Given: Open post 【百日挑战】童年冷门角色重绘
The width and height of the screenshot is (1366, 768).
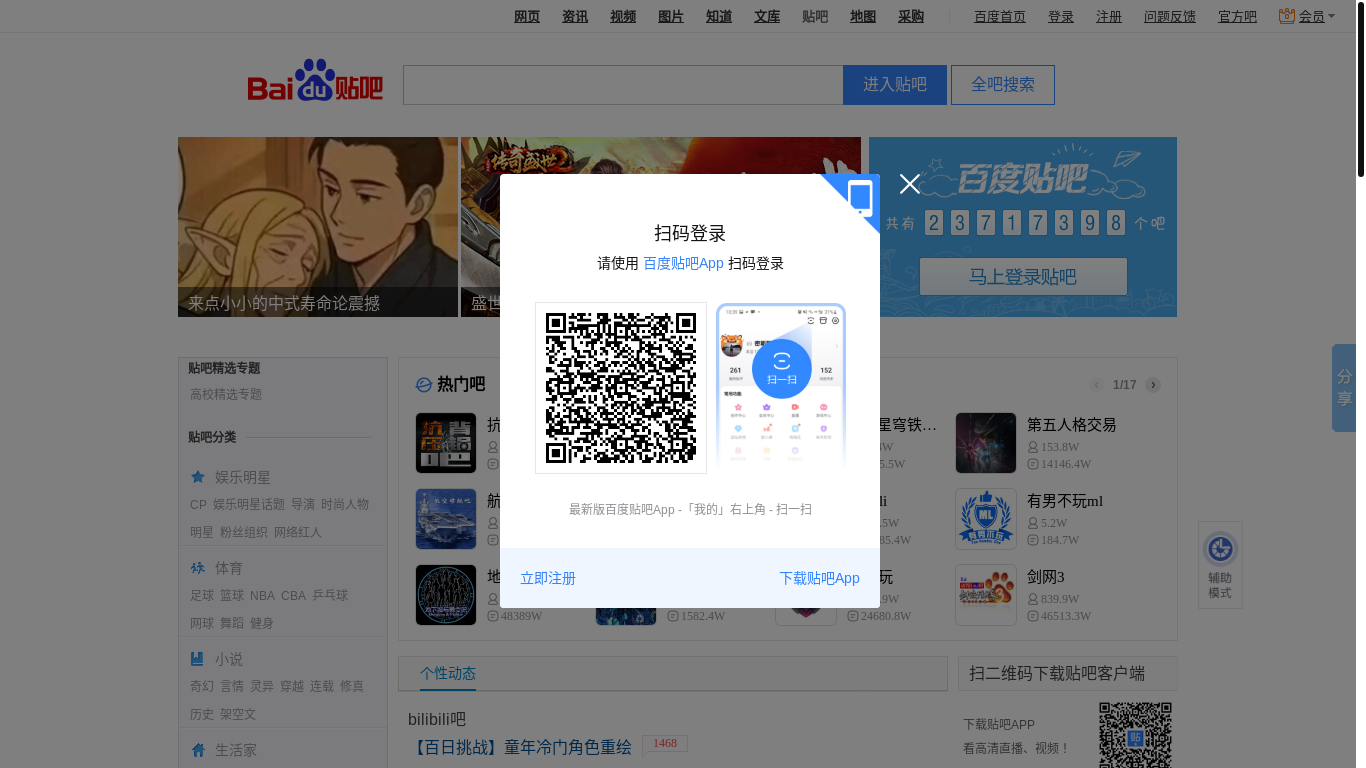Looking at the screenshot, I should point(520,747).
